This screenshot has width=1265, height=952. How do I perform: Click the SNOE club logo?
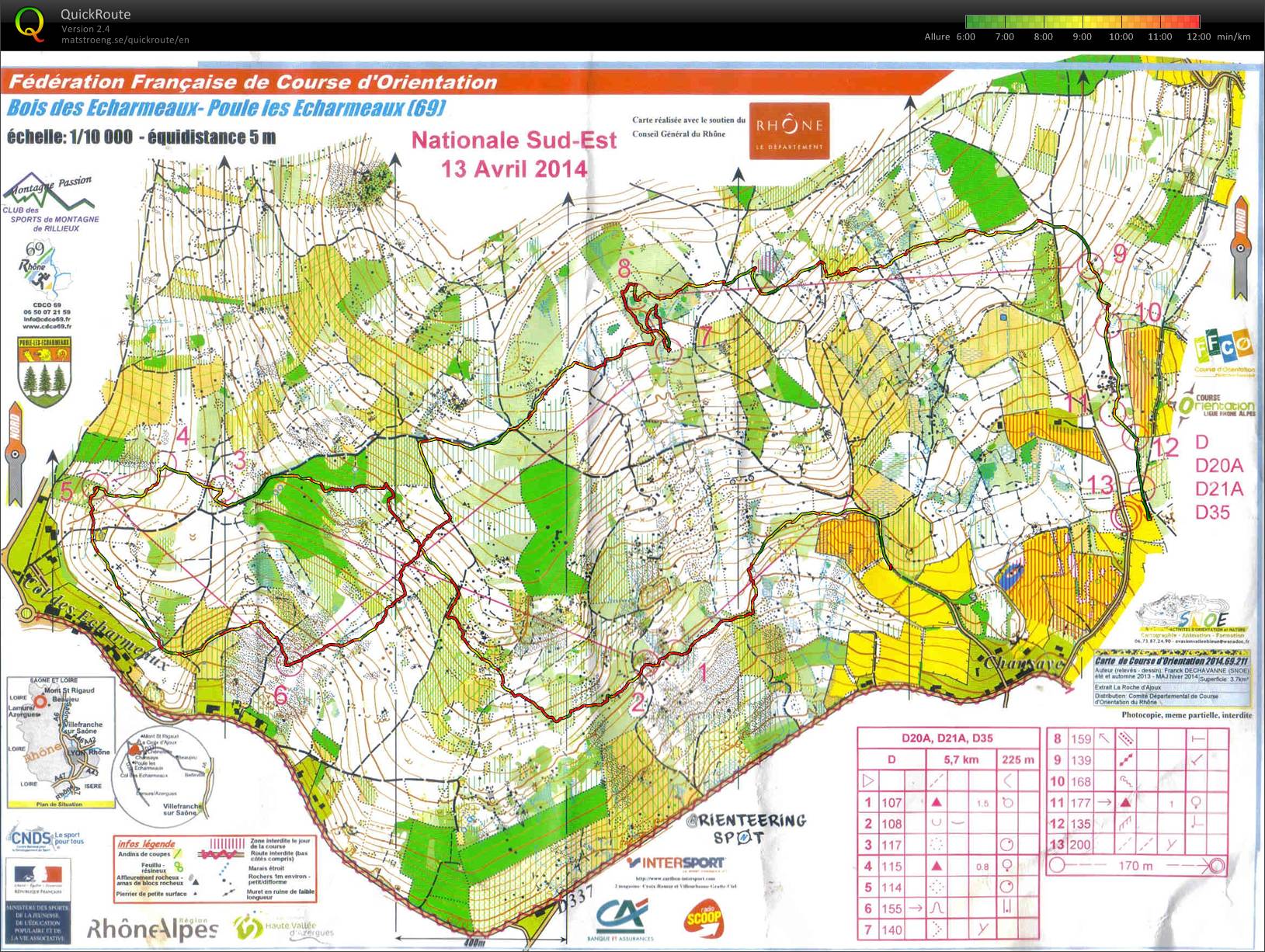coord(1192,617)
